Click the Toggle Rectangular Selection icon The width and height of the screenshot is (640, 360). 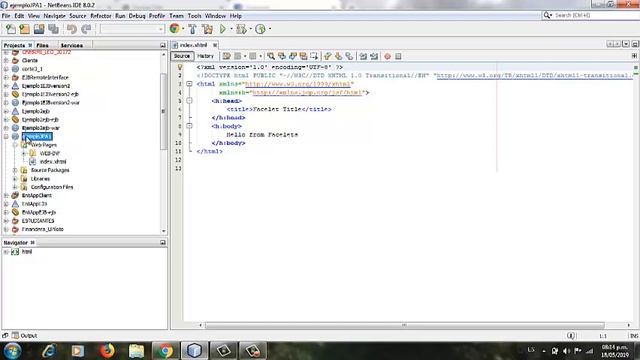314,56
